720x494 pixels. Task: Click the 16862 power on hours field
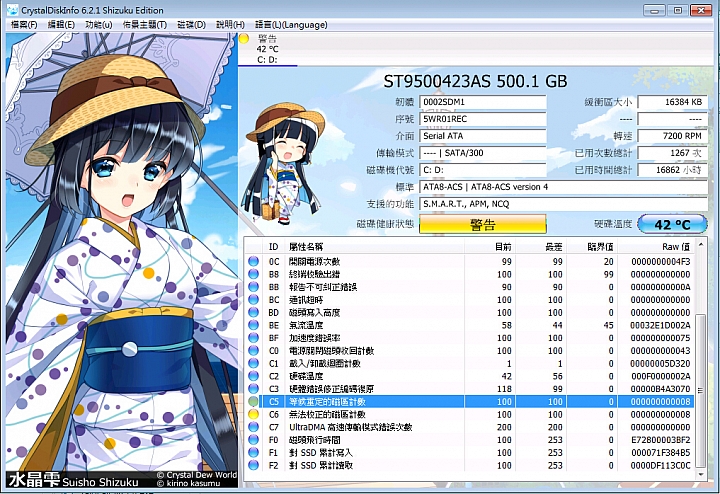(x=672, y=170)
